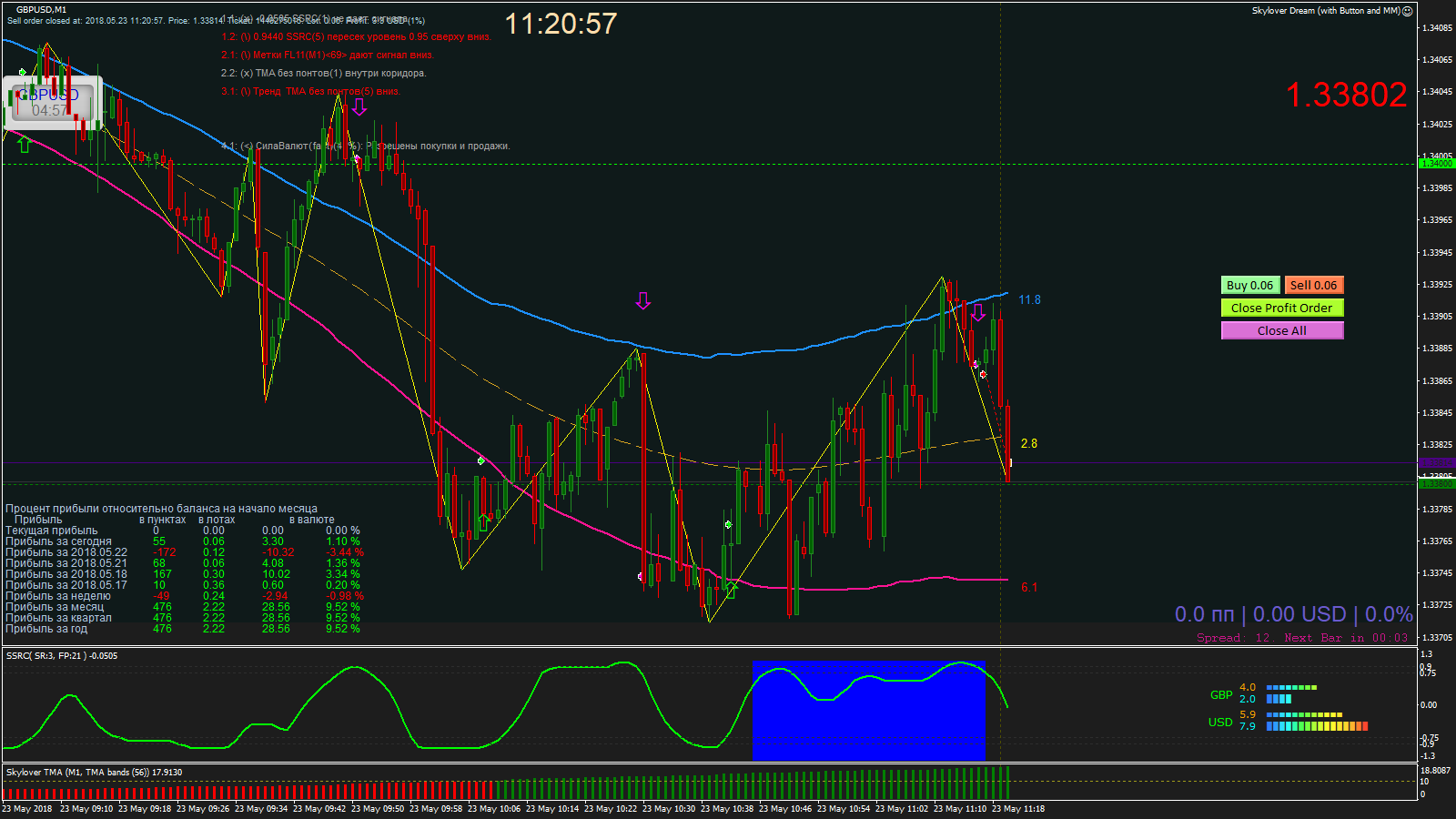Screen dimensions: 1456x819
Task: Click the line '3.1: Тренд TMA без понтов(5)' text
Action: (310, 91)
